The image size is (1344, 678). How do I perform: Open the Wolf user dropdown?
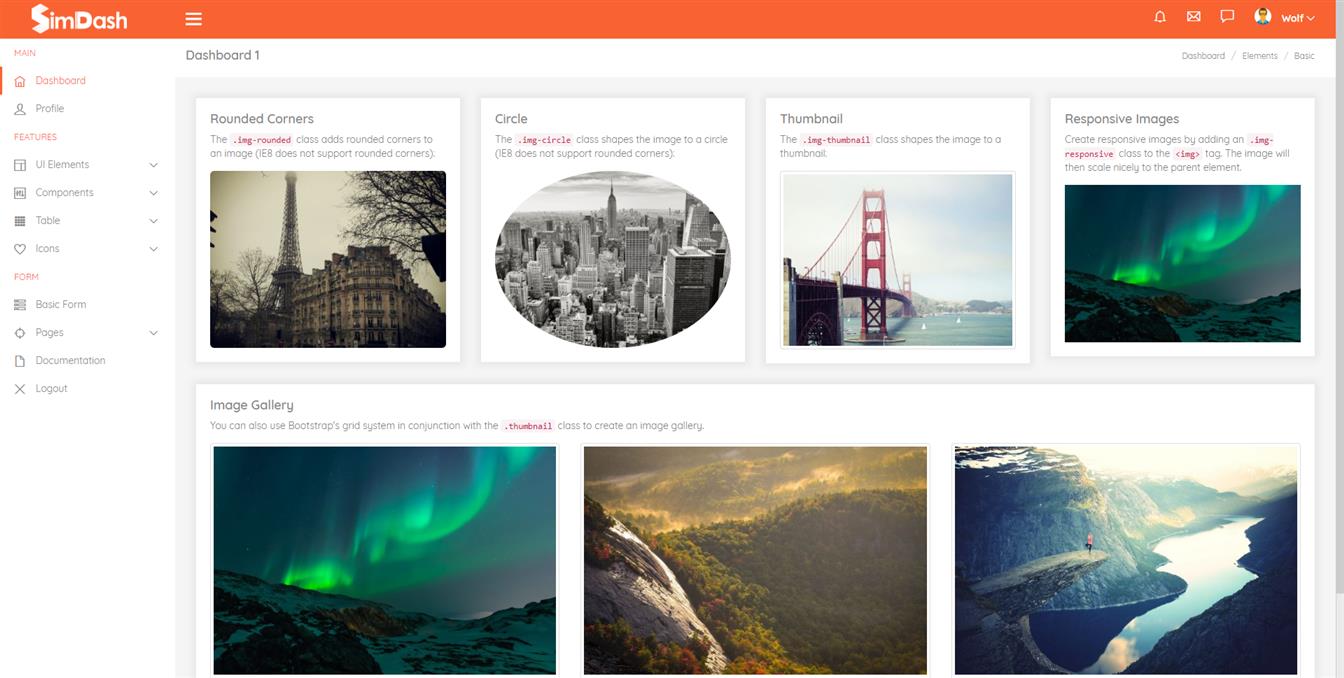pos(1298,18)
